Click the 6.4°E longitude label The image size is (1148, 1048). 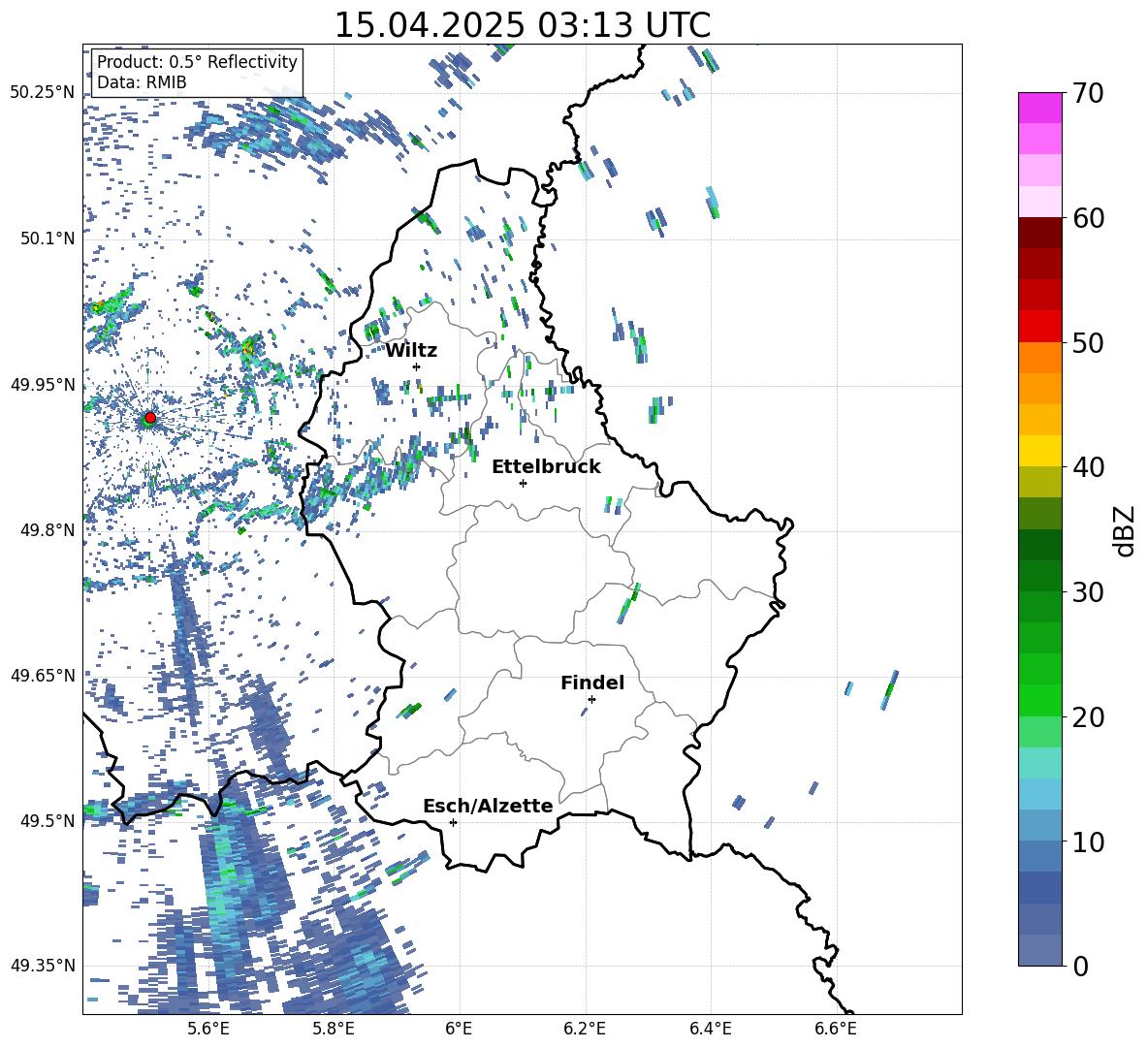tap(710, 1029)
